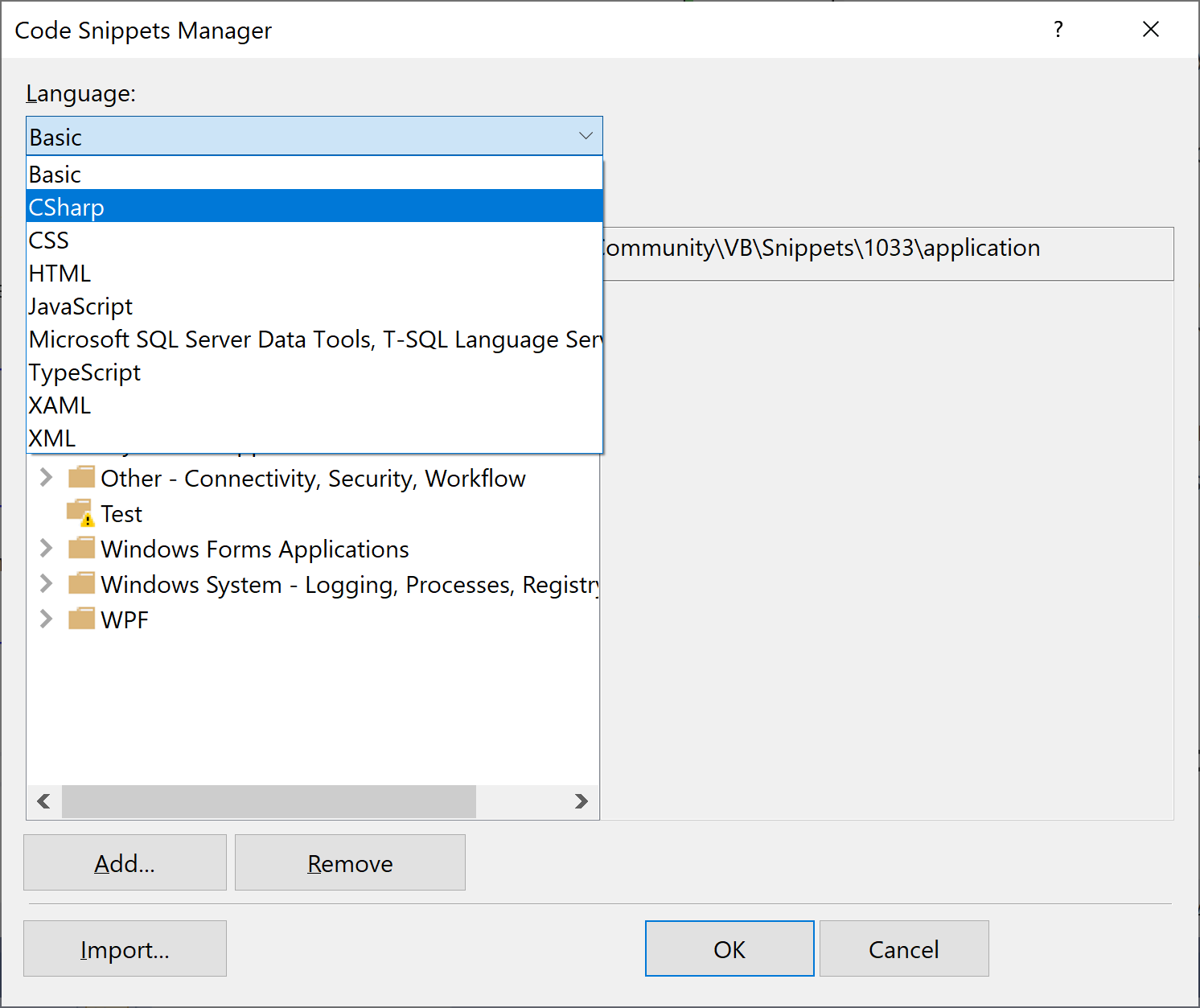Close the Code Snippets Manager dialog
The image size is (1200, 1008).
point(1151,30)
